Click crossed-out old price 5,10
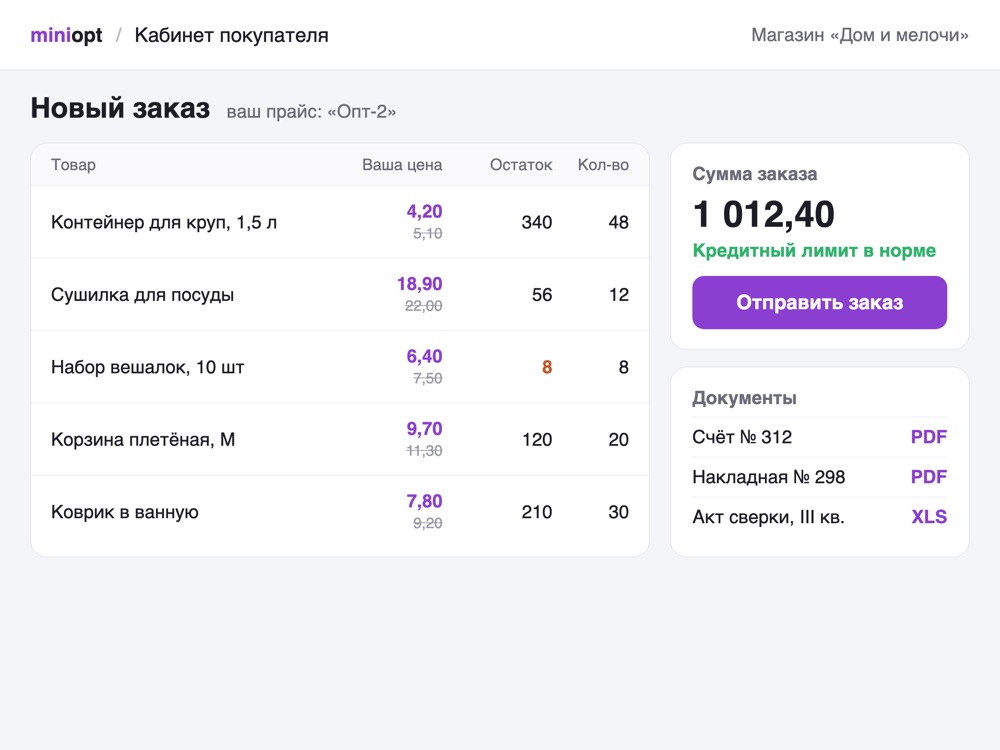This screenshot has height=750, width=1000. pos(427,233)
